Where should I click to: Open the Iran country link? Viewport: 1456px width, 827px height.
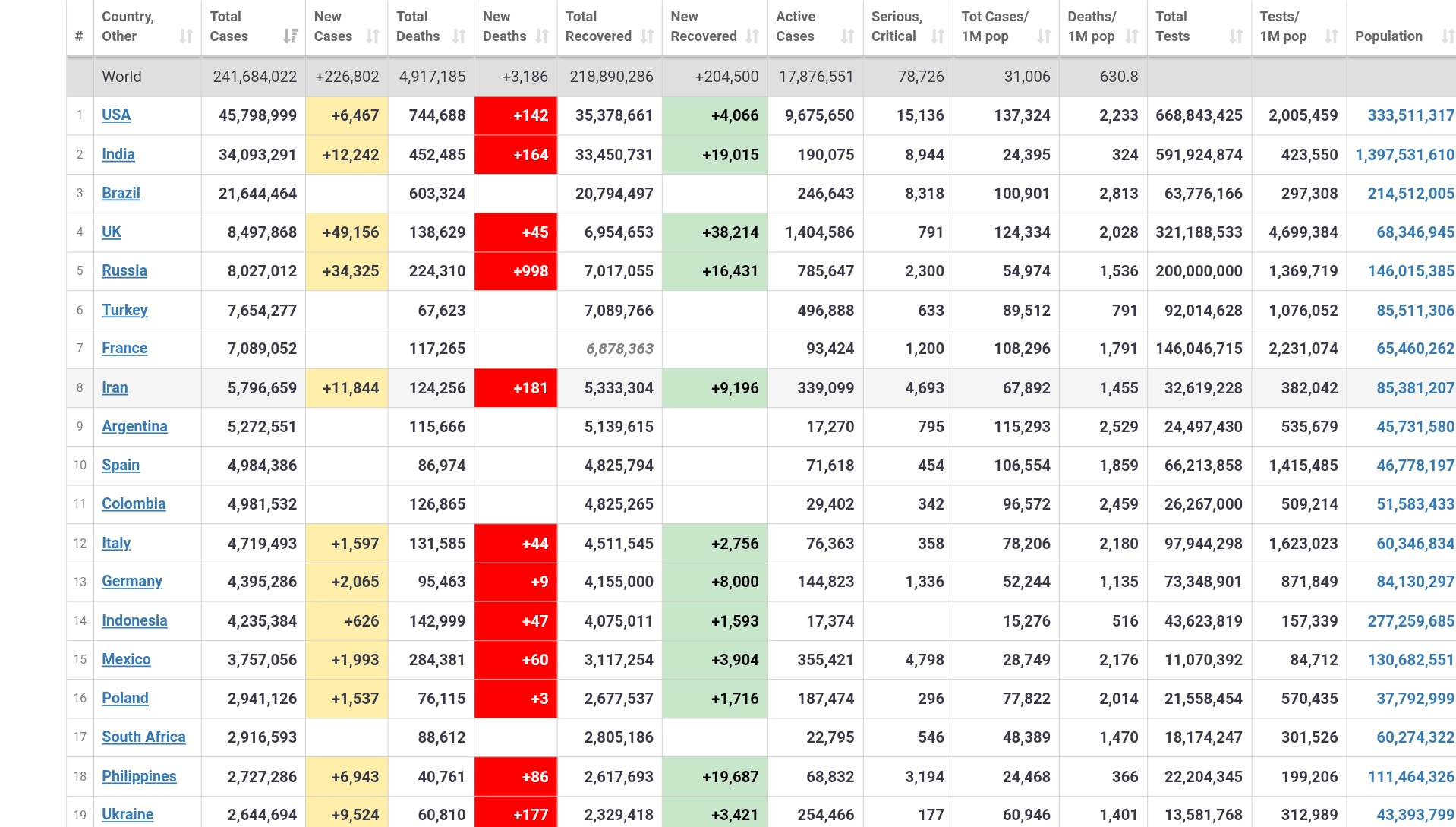(x=115, y=387)
